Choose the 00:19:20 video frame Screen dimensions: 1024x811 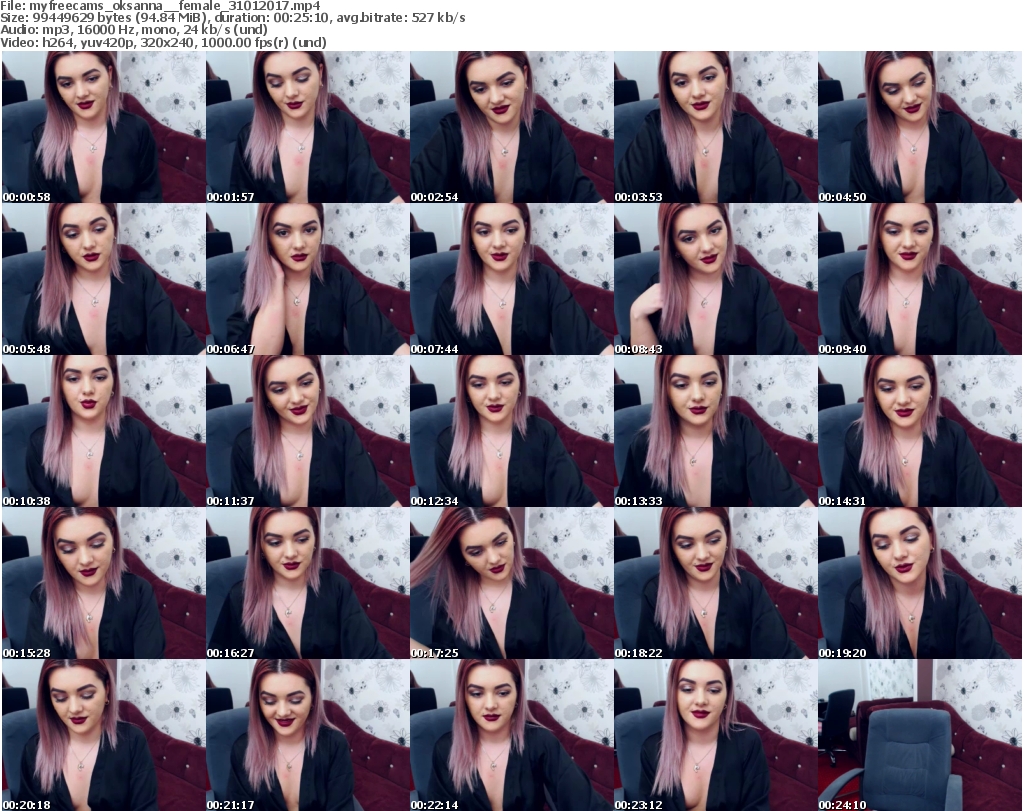(x=920, y=582)
